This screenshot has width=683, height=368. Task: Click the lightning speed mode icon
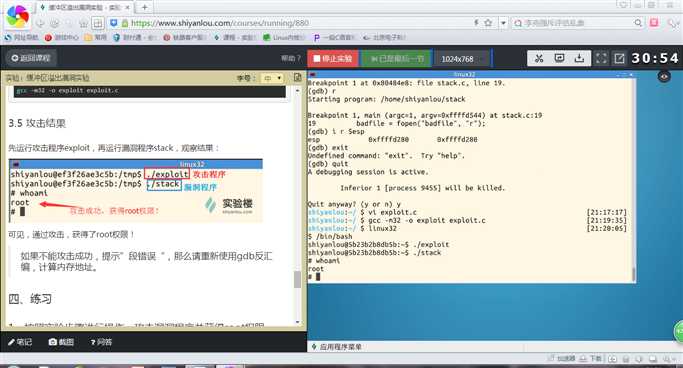[476, 23]
